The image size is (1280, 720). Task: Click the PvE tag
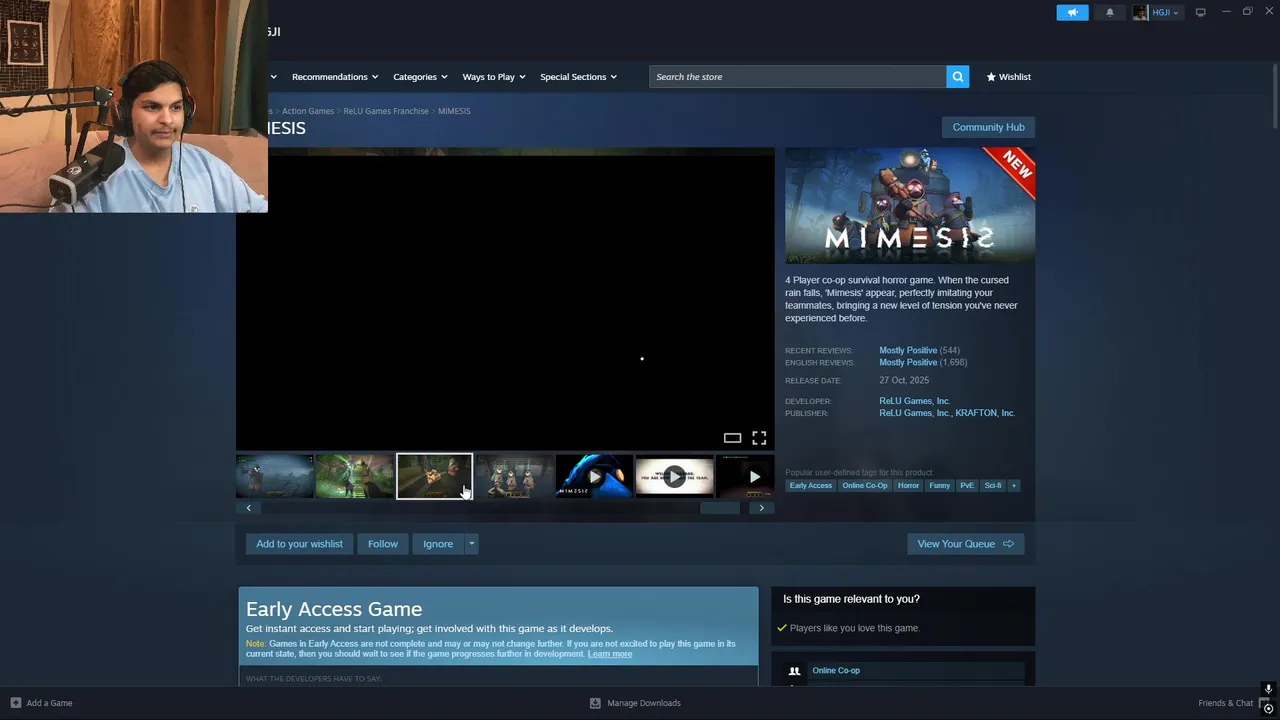tap(967, 486)
